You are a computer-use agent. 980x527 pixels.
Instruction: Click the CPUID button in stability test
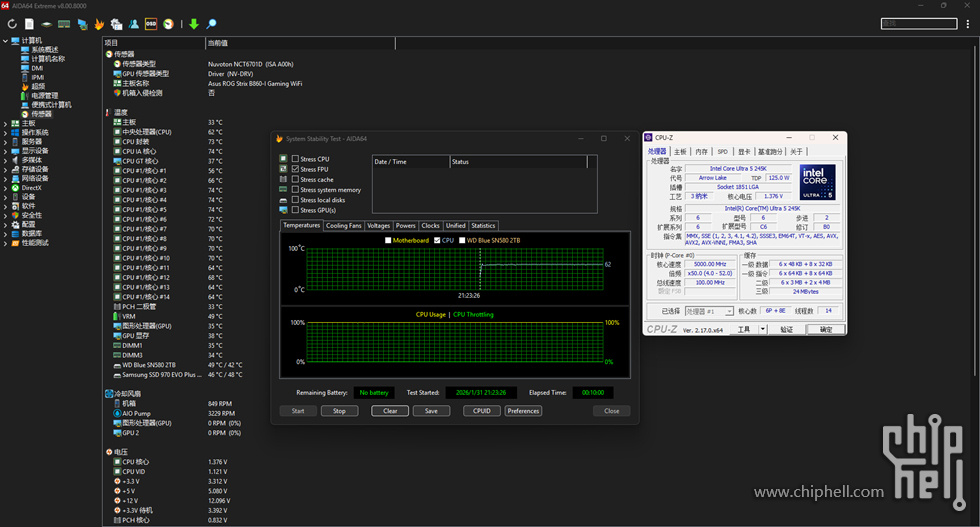pos(482,411)
